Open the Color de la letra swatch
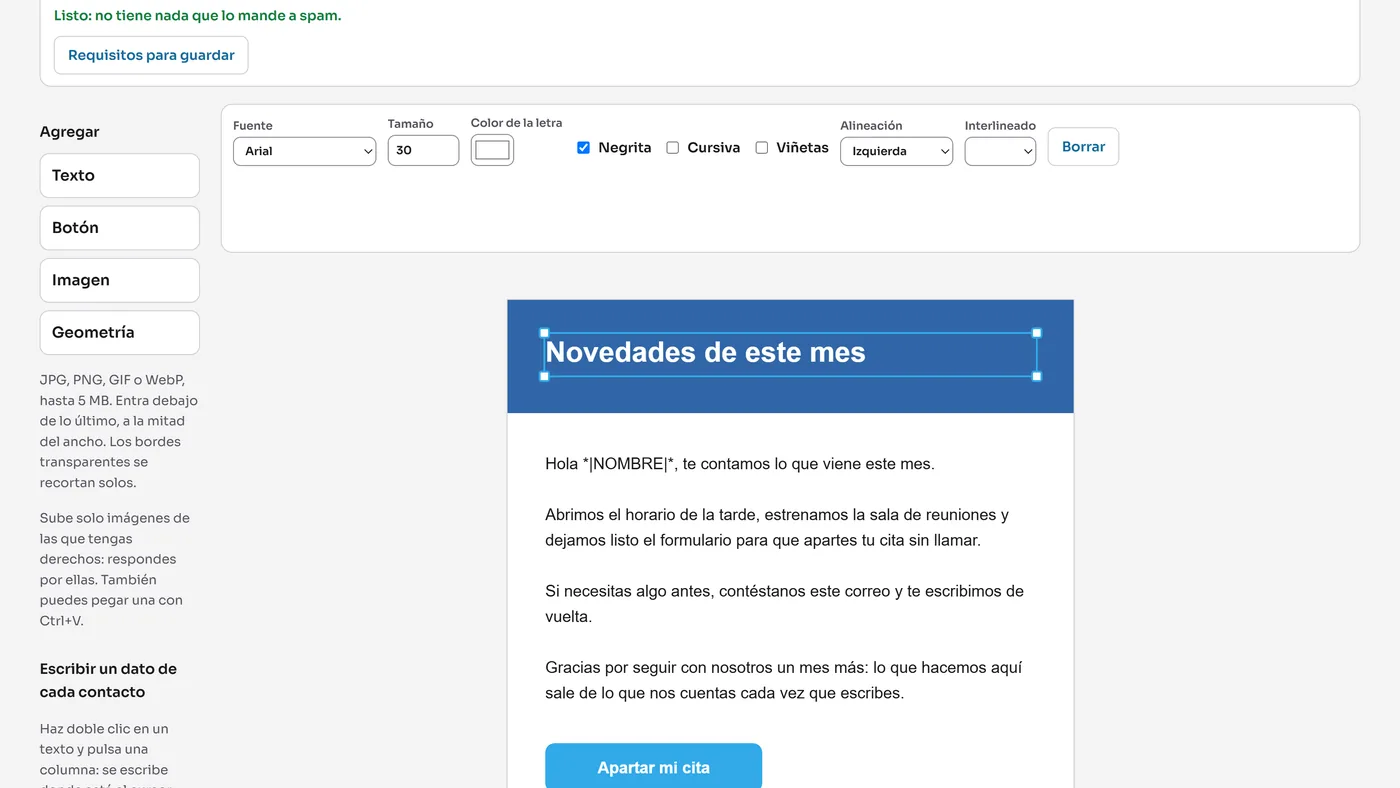 click(x=492, y=150)
